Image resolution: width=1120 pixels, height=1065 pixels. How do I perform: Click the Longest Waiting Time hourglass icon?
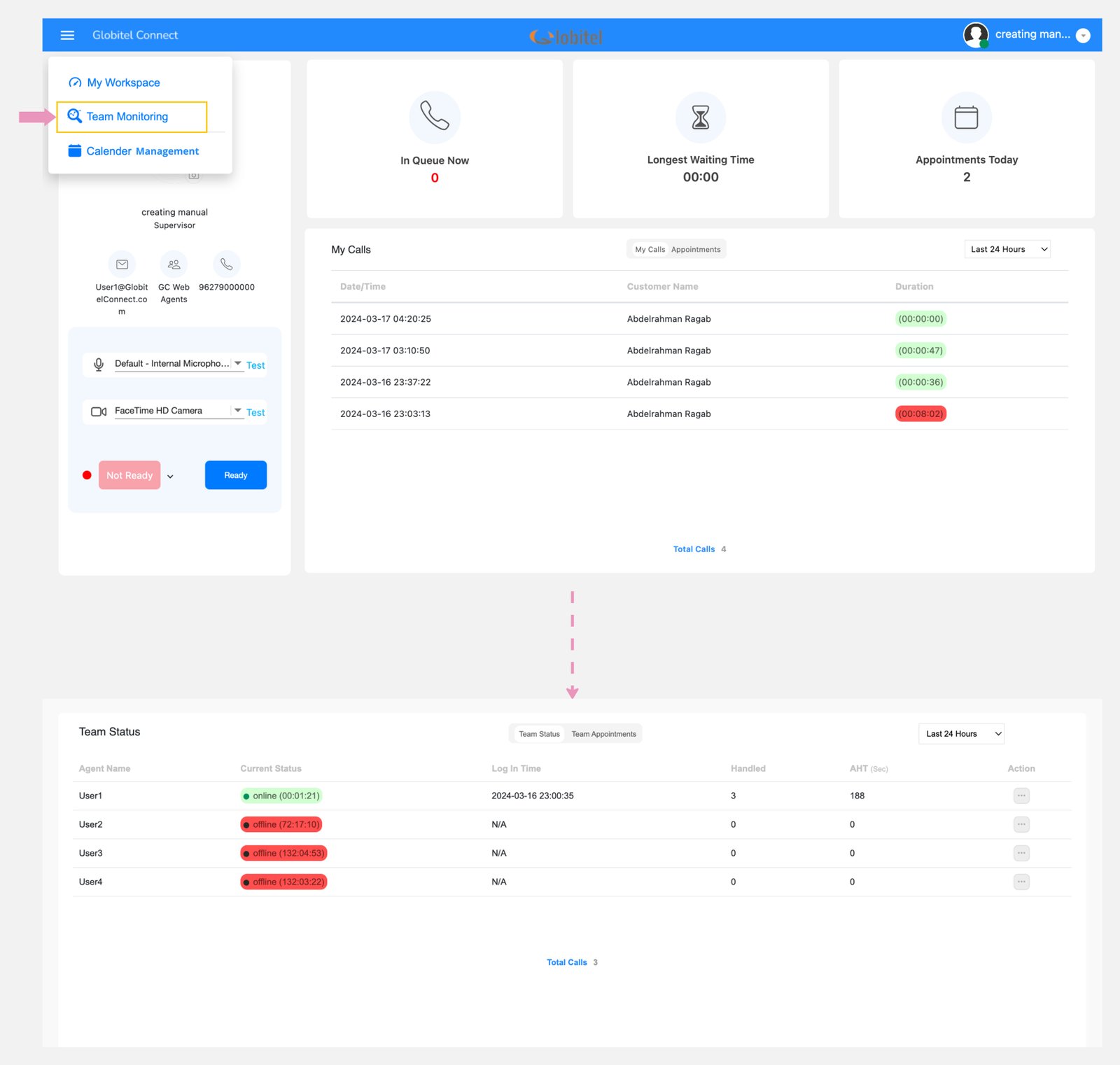(x=700, y=117)
